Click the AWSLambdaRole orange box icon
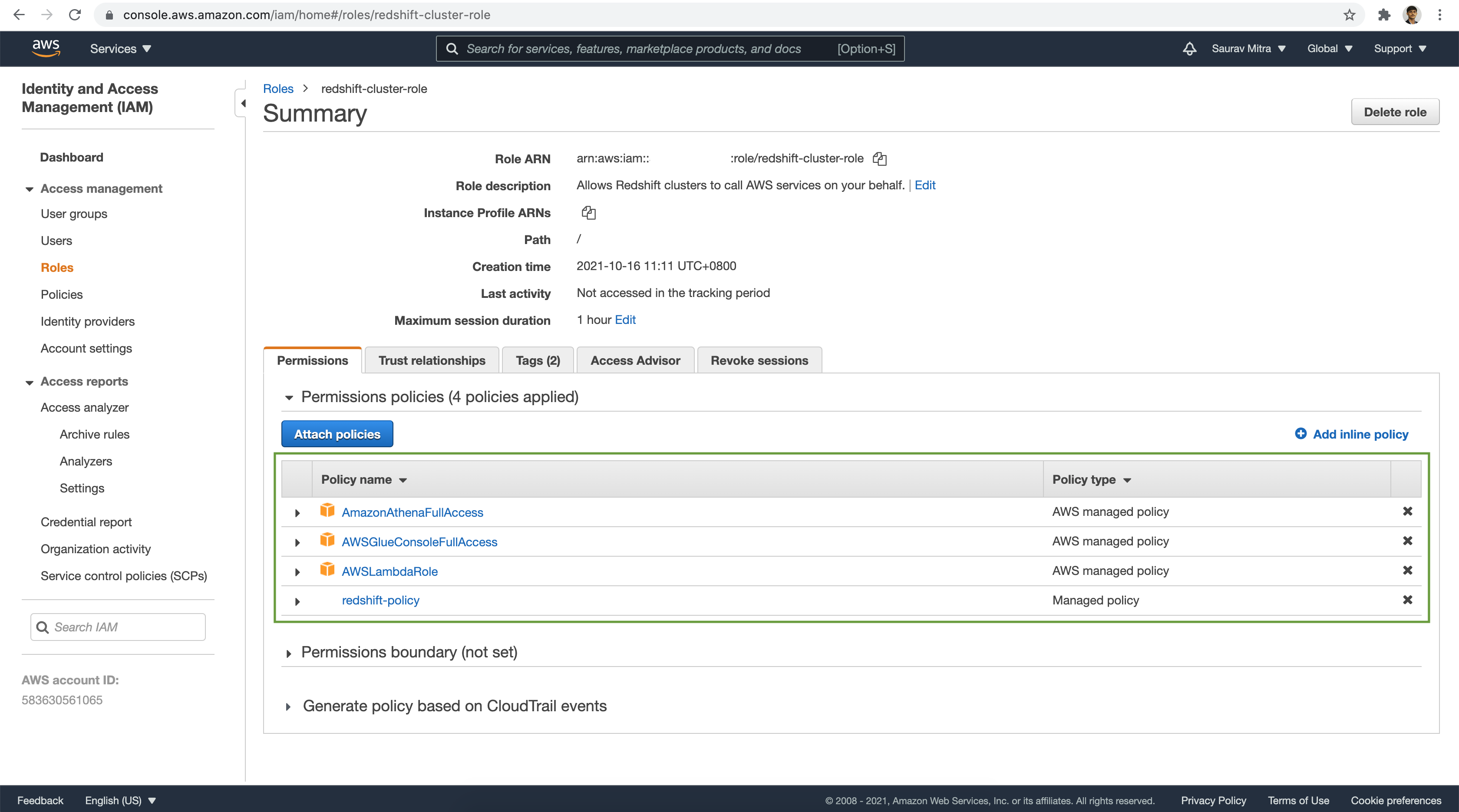1459x812 pixels. [x=327, y=569]
